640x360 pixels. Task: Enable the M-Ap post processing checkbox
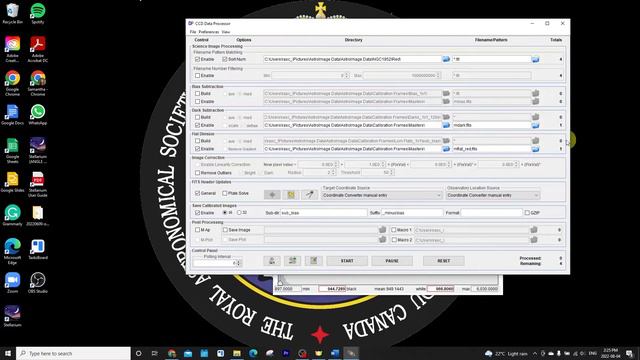(198, 230)
